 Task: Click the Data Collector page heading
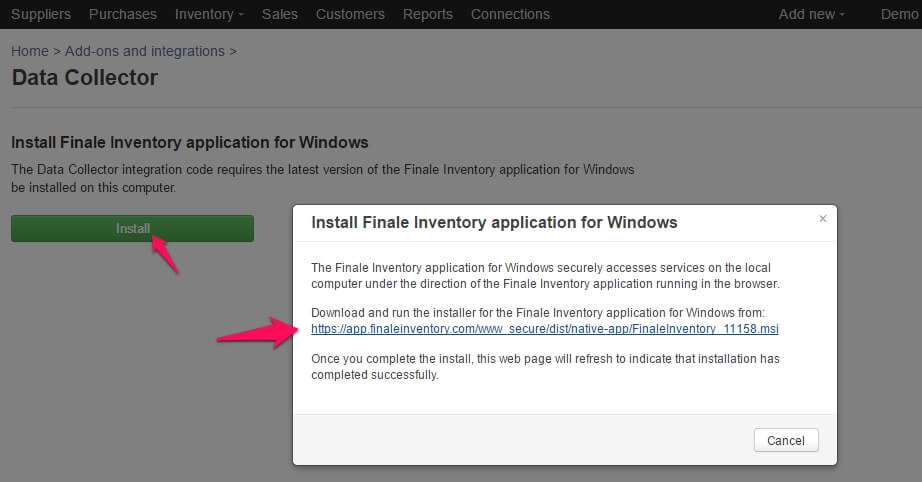(x=85, y=78)
